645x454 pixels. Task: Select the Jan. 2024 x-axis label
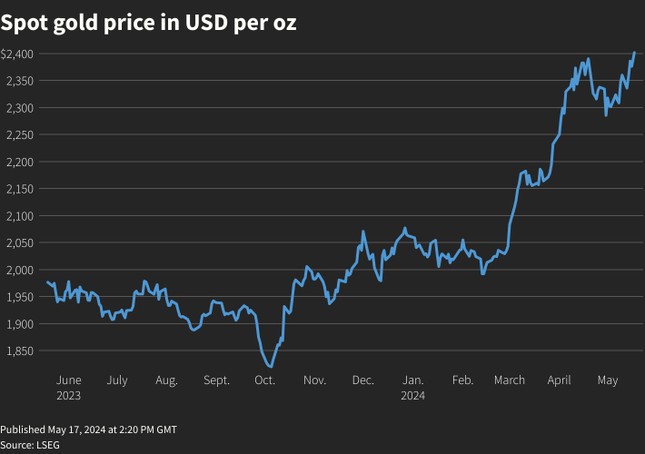(x=412, y=387)
